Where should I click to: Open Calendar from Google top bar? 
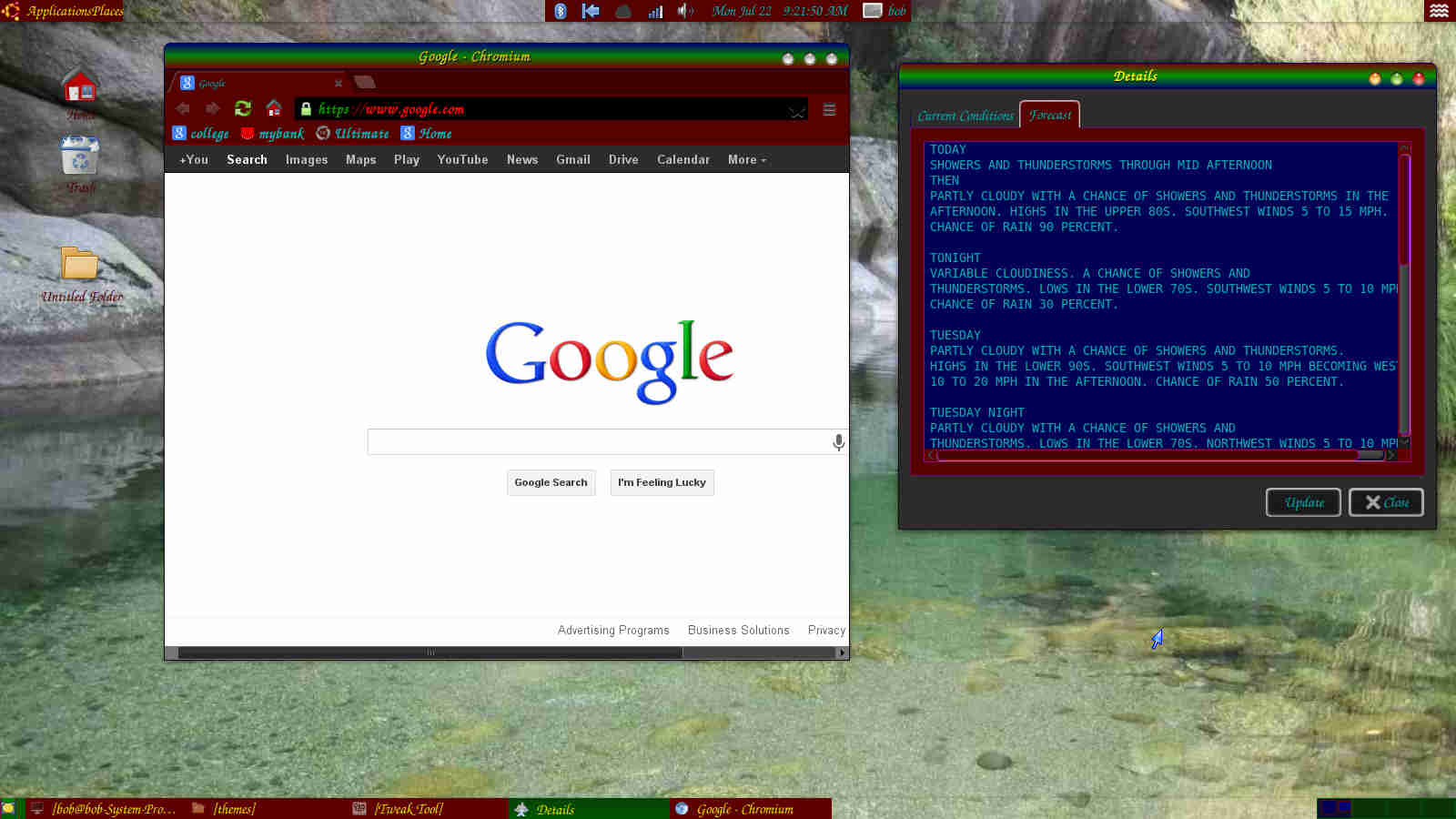(x=683, y=159)
